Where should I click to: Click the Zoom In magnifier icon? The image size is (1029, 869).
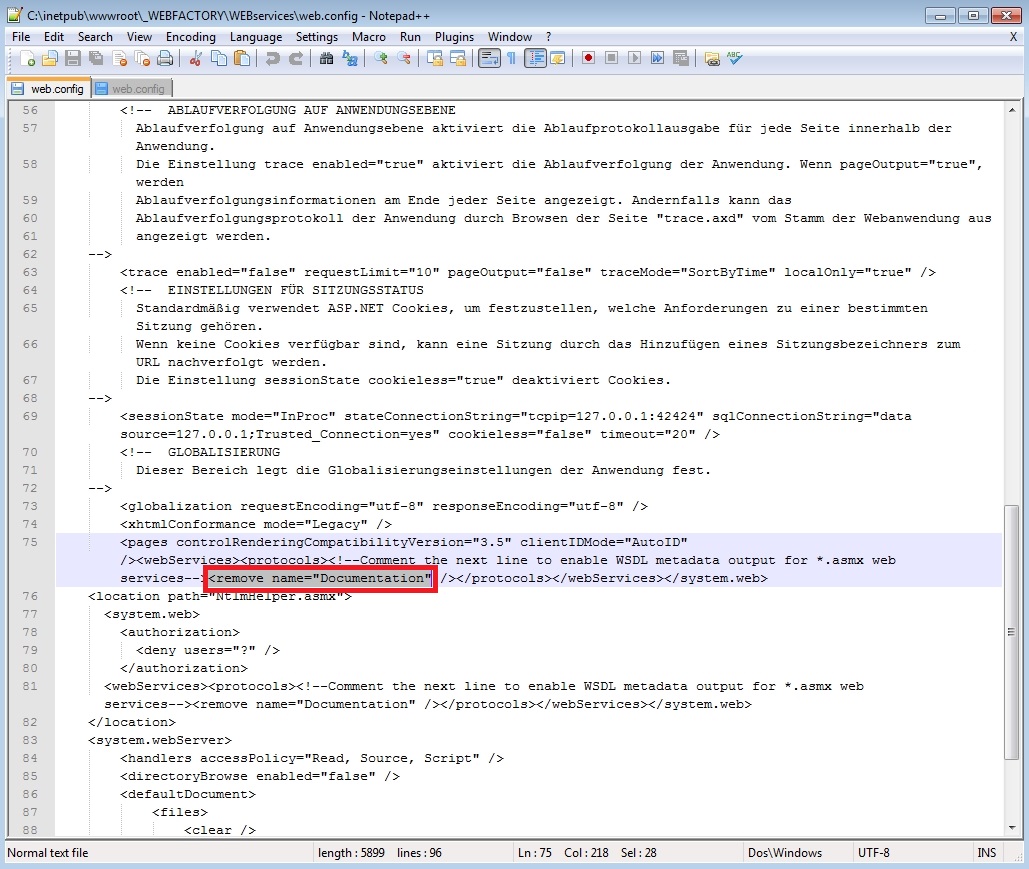click(381, 59)
